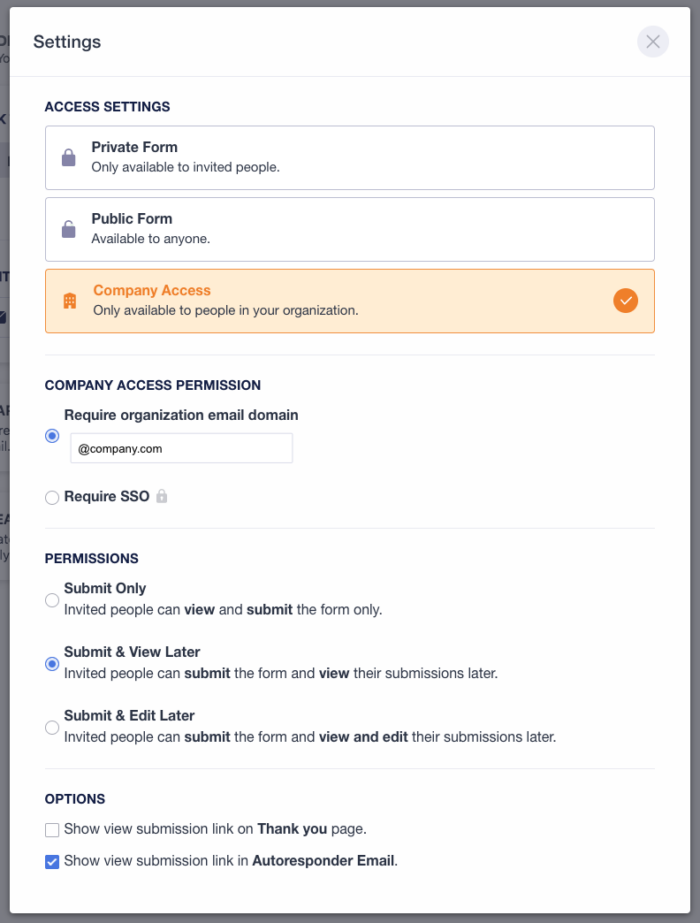Click the padlock icon on Public Form

67,228
